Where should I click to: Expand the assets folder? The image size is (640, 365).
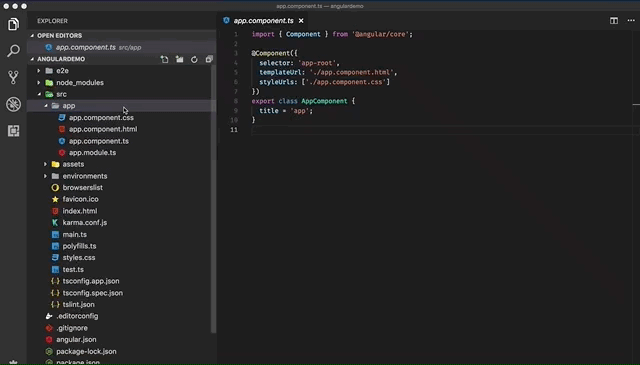click(45, 164)
